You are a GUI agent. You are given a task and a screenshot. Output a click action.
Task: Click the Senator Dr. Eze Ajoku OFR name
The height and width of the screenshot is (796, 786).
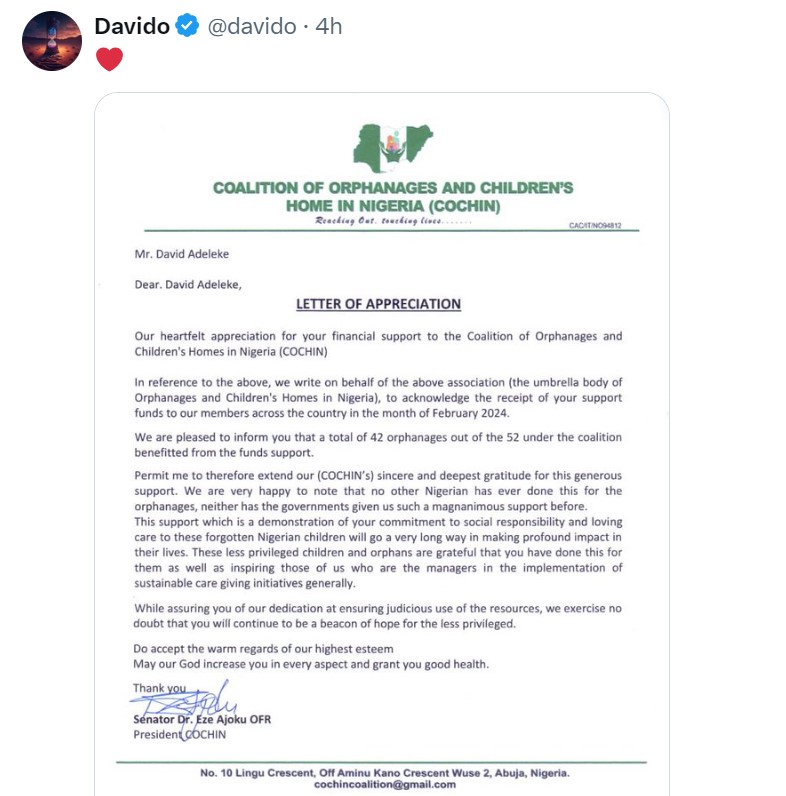click(201, 719)
